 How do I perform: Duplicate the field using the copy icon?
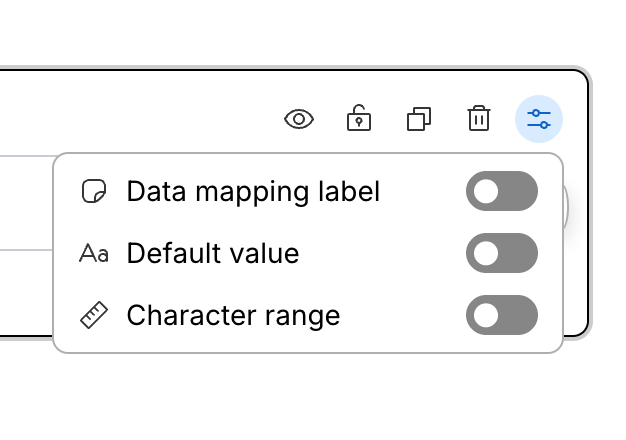point(419,120)
